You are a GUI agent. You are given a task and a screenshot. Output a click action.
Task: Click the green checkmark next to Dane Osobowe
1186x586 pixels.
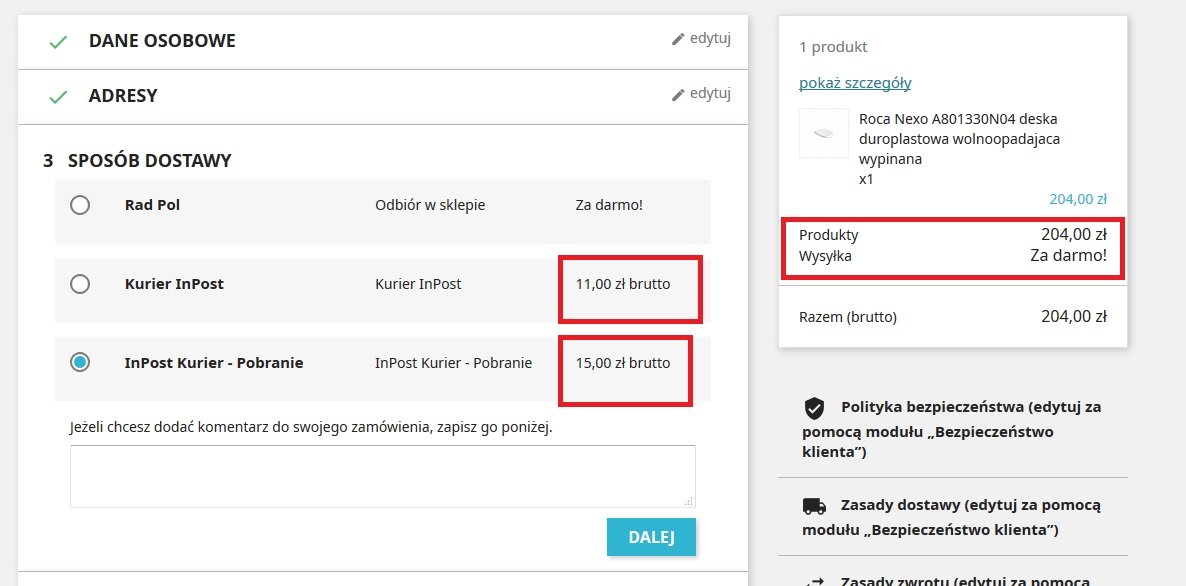(58, 42)
